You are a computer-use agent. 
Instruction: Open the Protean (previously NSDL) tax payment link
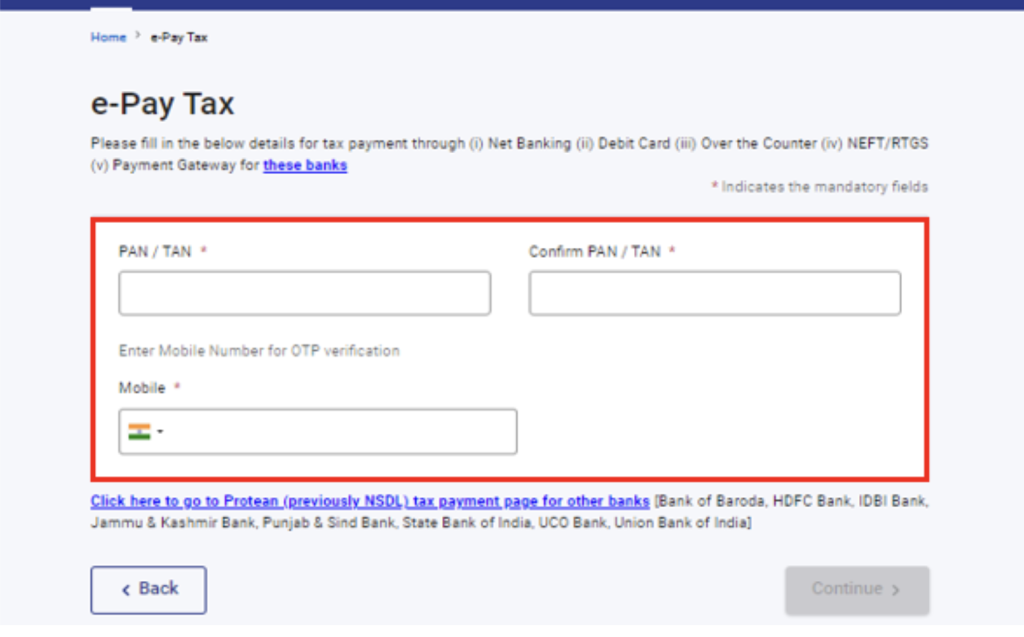[370, 500]
